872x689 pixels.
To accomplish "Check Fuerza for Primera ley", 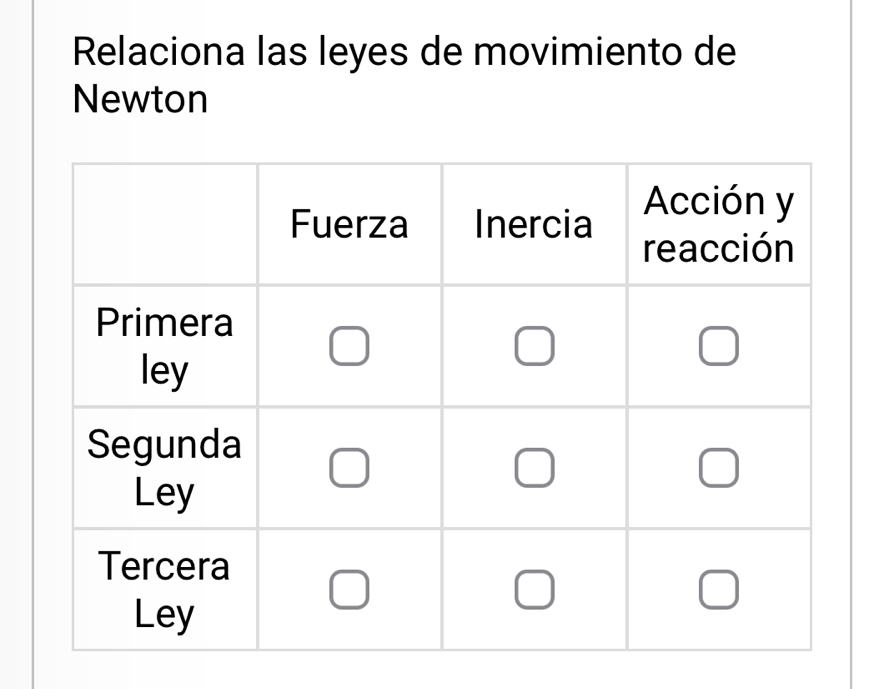I will (x=350, y=346).
